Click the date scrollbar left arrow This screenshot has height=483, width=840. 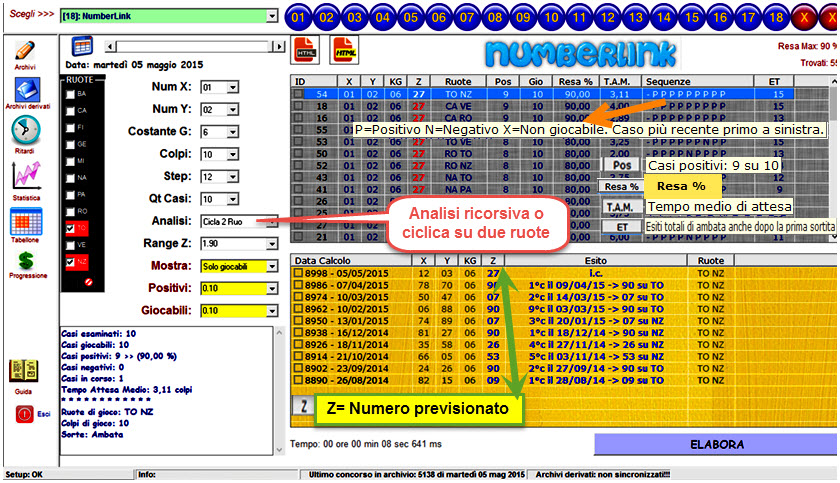click(110, 47)
